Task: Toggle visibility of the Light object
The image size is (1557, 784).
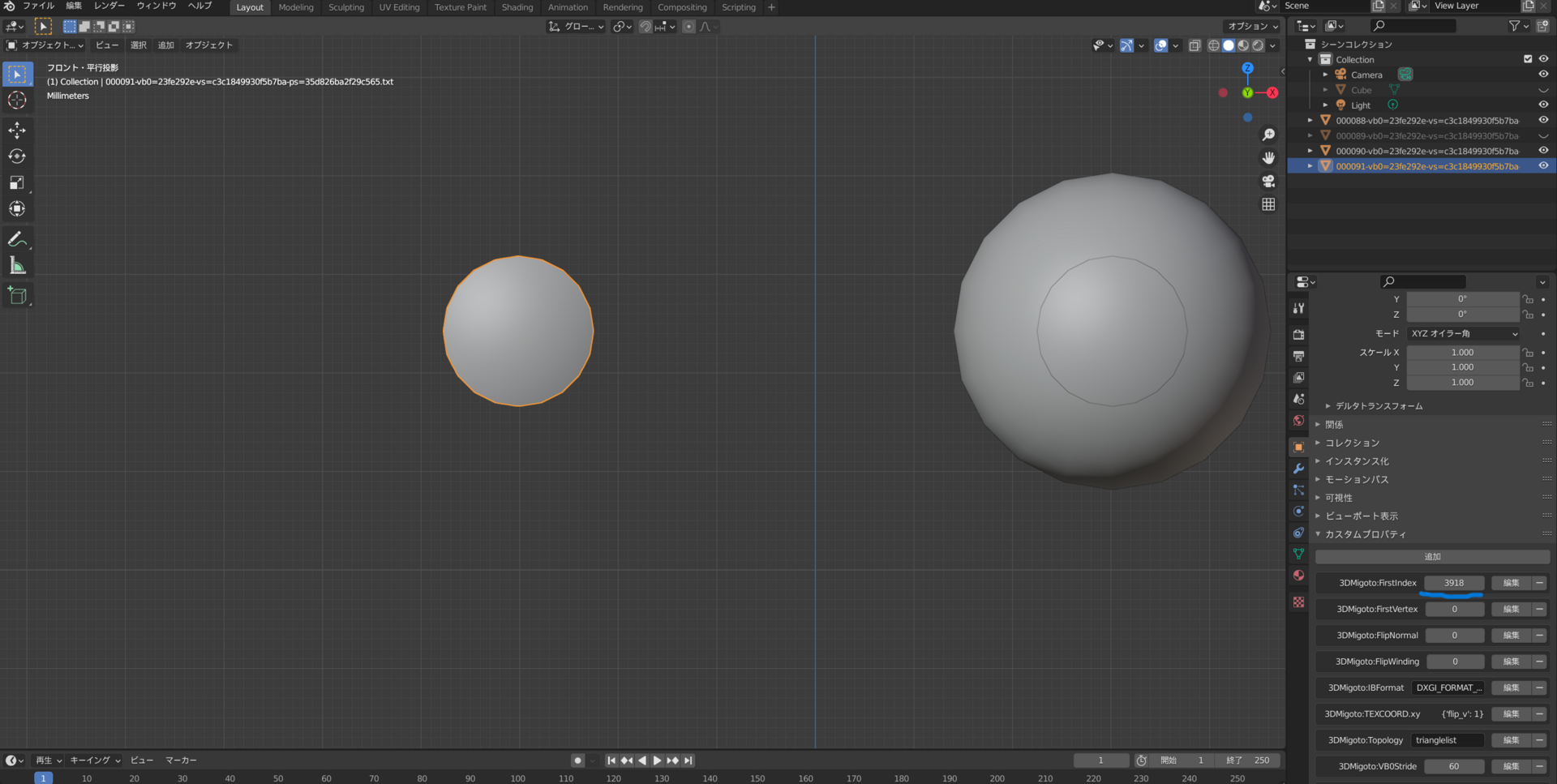Action: pyautogui.click(x=1543, y=105)
